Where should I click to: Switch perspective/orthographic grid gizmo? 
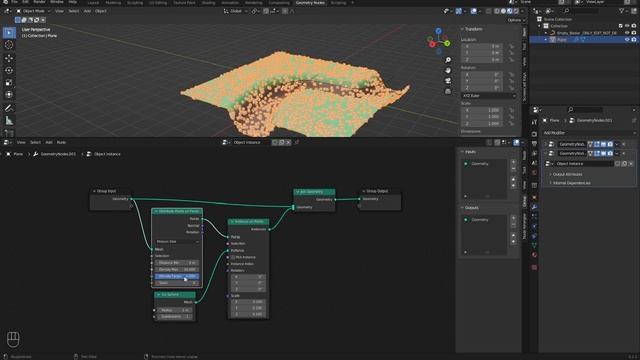[x=448, y=91]
